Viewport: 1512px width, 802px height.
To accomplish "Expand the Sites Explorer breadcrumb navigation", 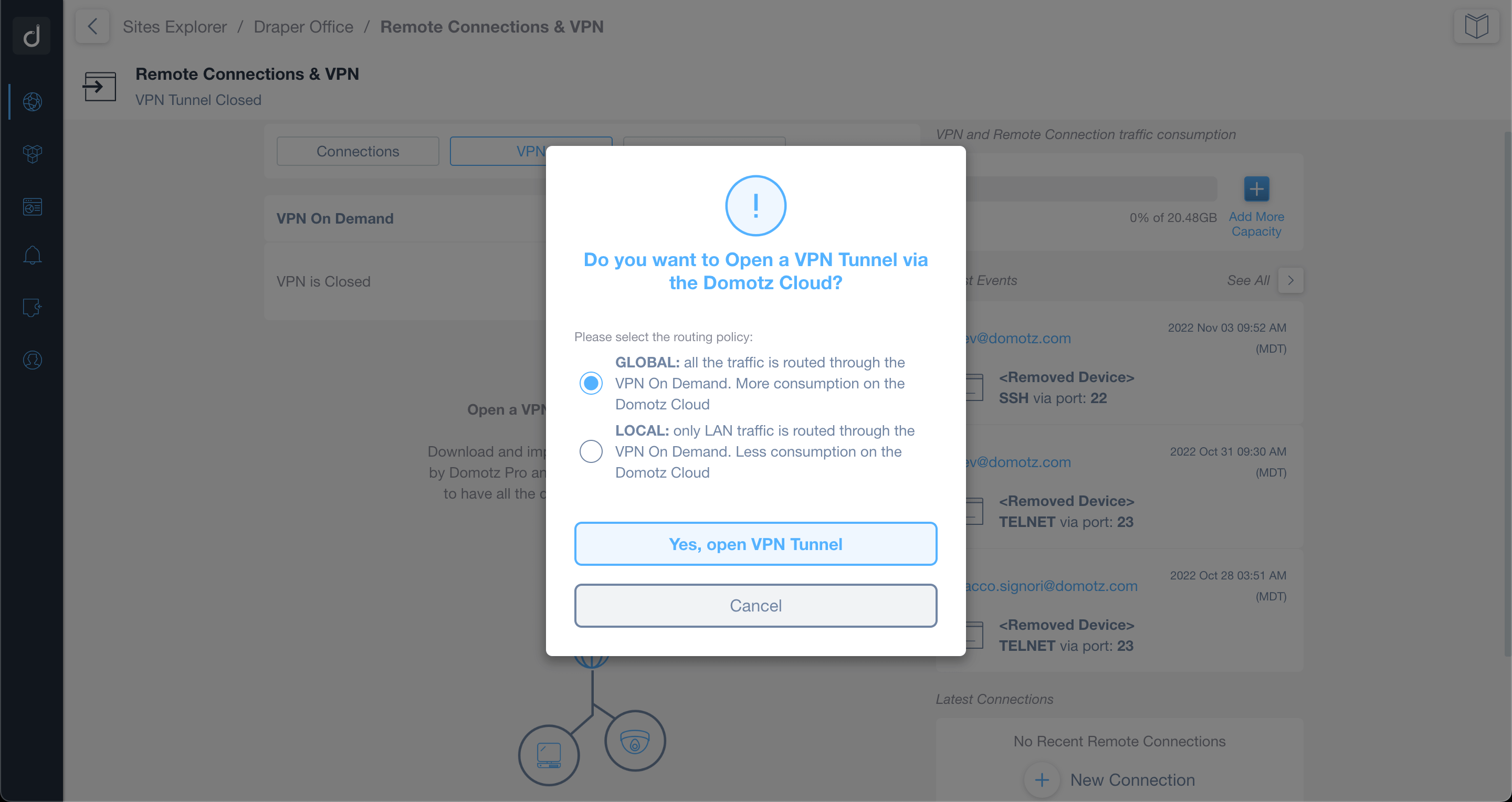I will click(174, 26).
